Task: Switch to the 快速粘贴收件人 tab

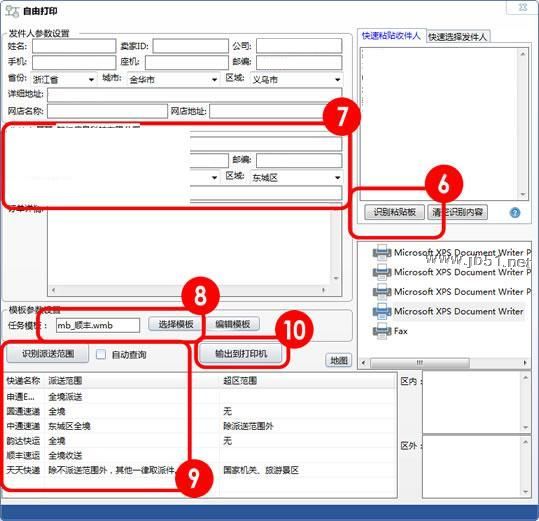Action: [x=391, y=36]
